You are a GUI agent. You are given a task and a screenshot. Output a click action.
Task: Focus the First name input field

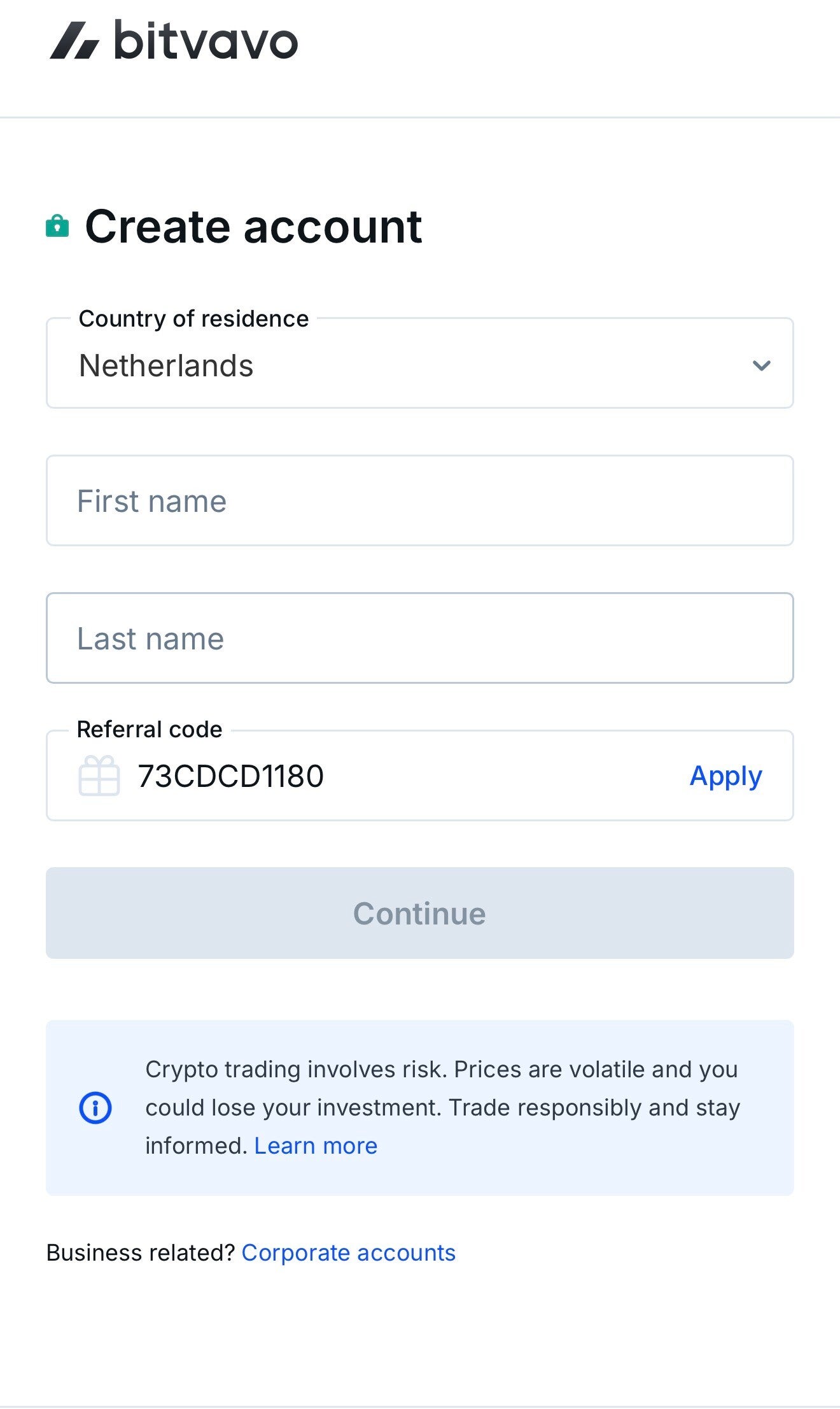pyautogui.click(x=420, y=501)
